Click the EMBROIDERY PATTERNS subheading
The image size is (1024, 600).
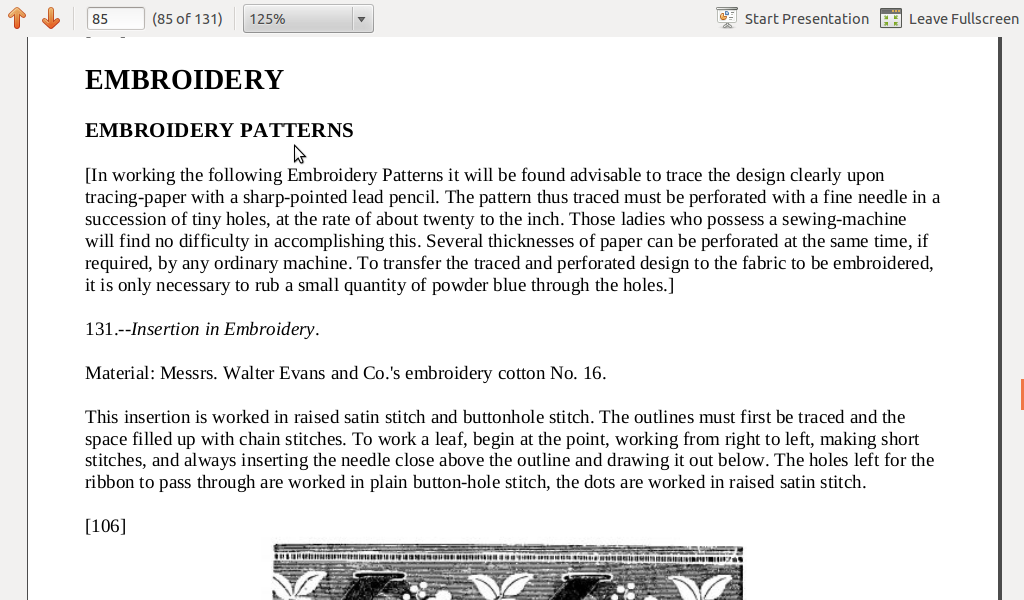coord(219,130)
